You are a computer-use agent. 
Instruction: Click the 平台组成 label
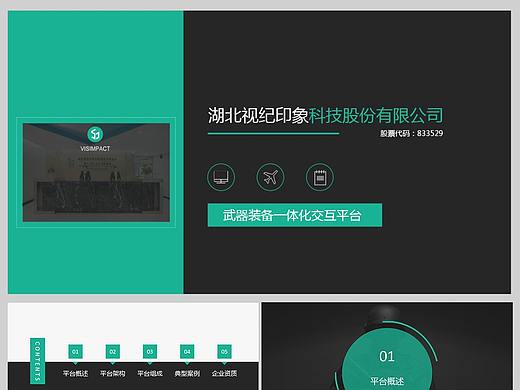tap(150, 373)
